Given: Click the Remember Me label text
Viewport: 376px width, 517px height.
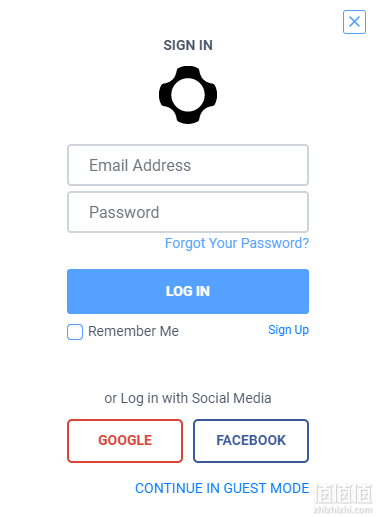Looking at the screenshot, I should coord(133,331).
